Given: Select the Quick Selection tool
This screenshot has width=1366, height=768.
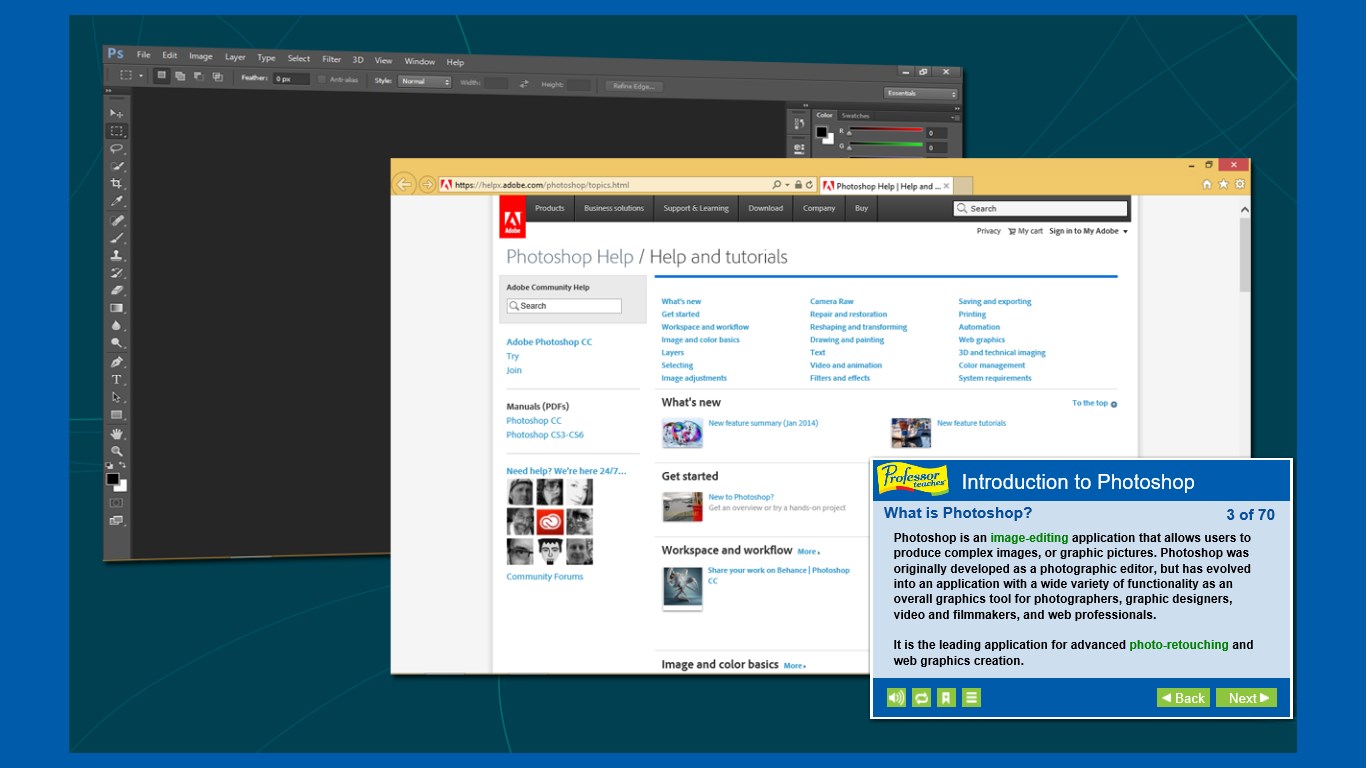Looking at the screenshot, I should [x=117, y=166].
